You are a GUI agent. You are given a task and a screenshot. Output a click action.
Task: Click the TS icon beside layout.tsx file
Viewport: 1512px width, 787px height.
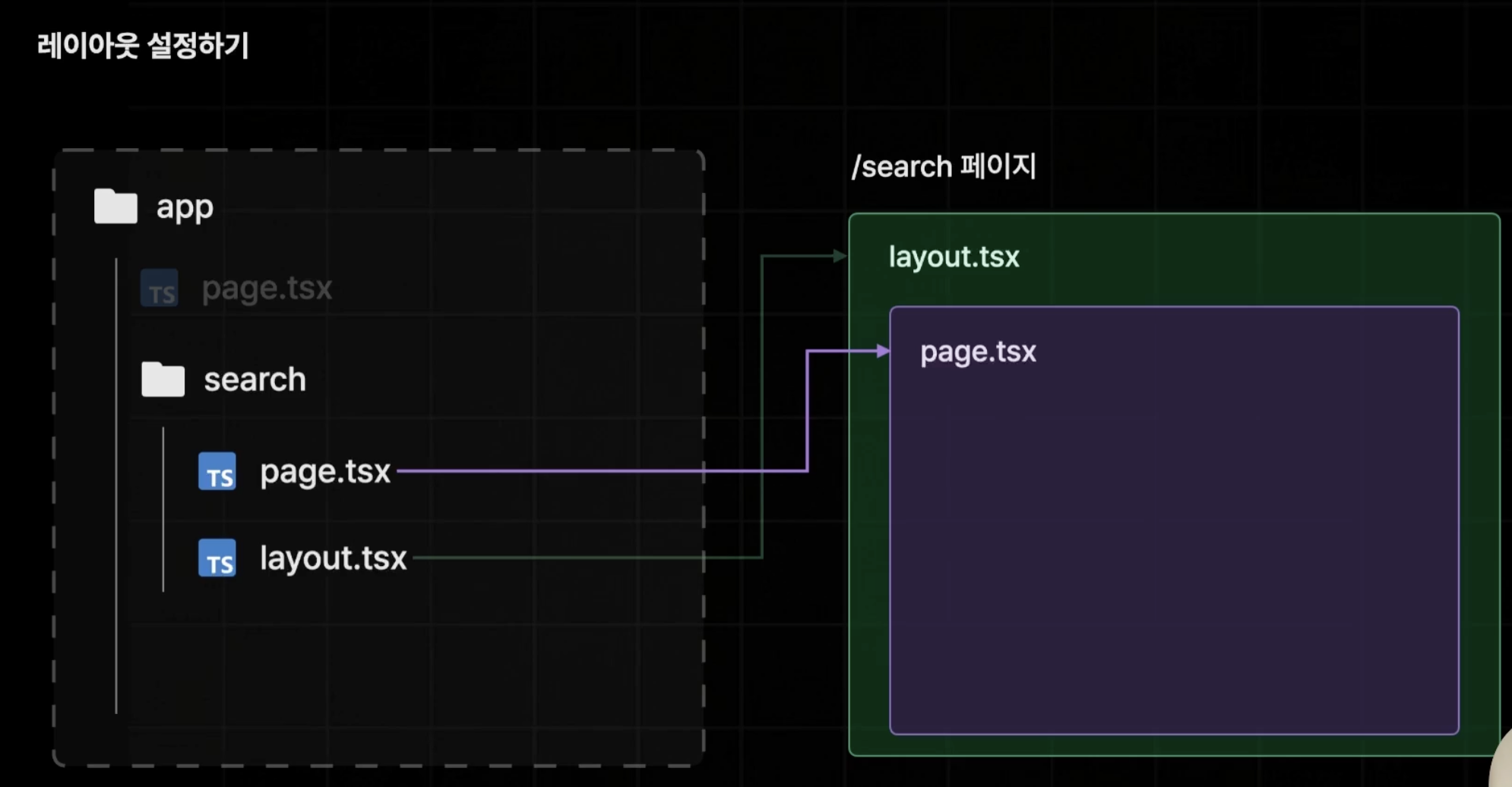(x=217, y=558)
